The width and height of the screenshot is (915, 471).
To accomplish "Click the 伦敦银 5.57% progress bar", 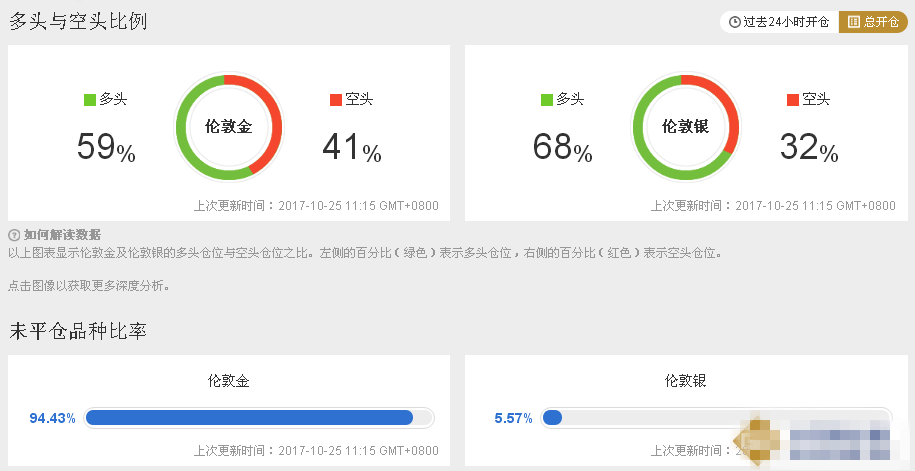I will click(715, 418).
